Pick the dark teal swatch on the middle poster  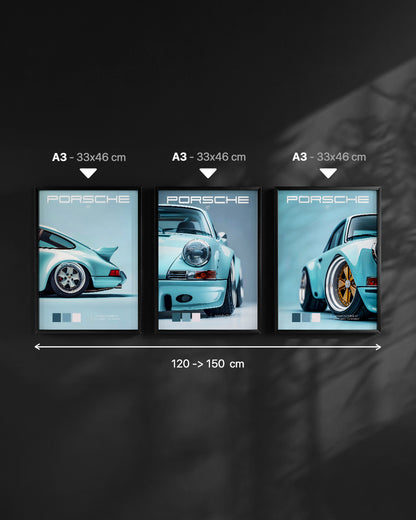176,317
